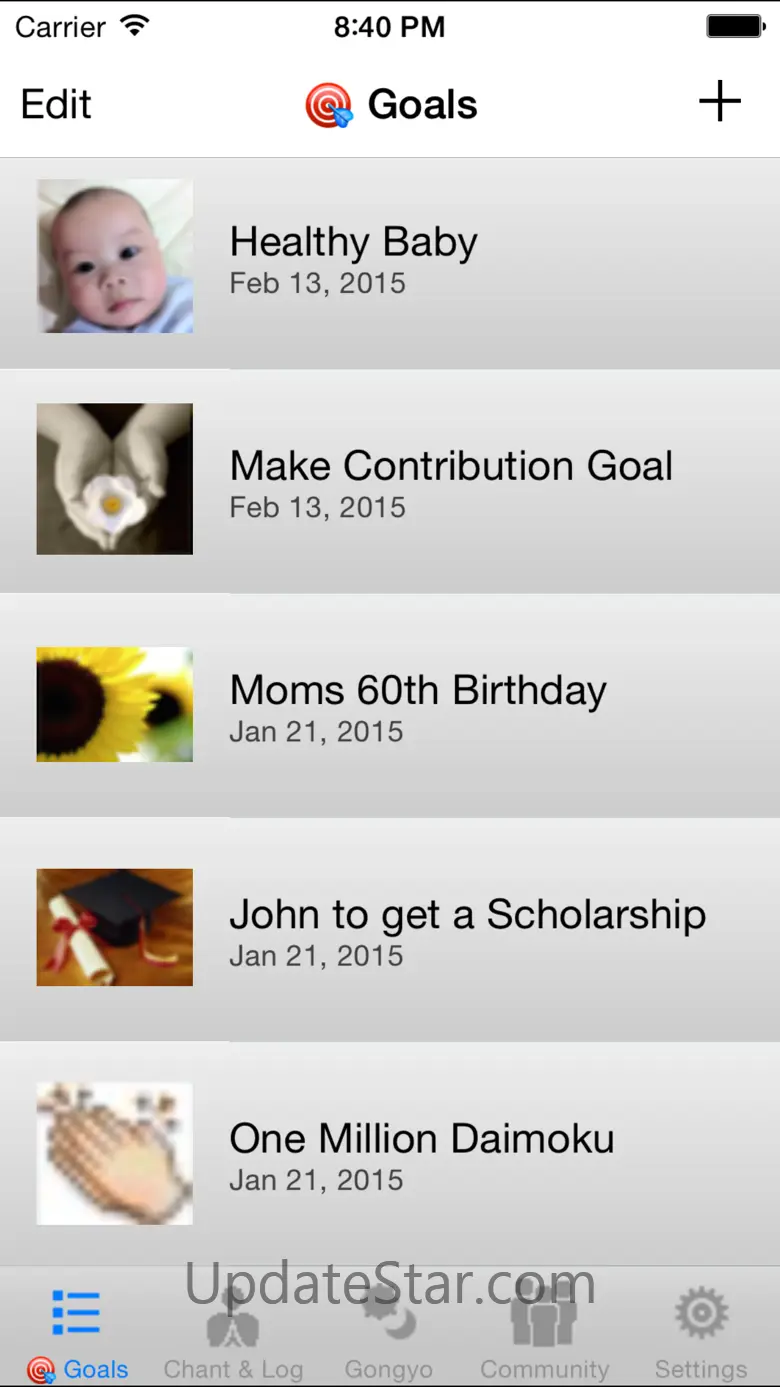The image size is (780, 1387).
Task: Tap the sunflower thumbnail image
Action: point(115,704)
